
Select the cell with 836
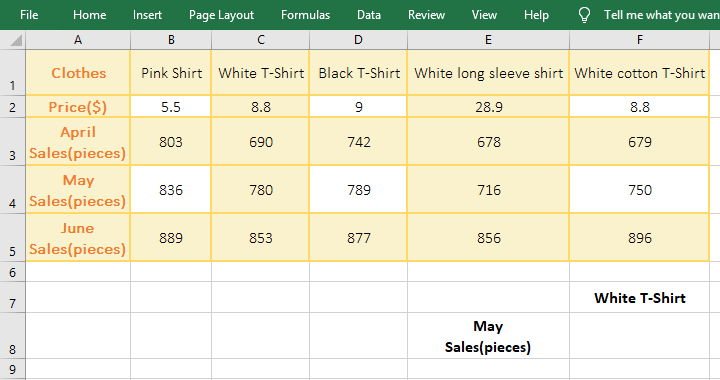(x=171, y=190)
